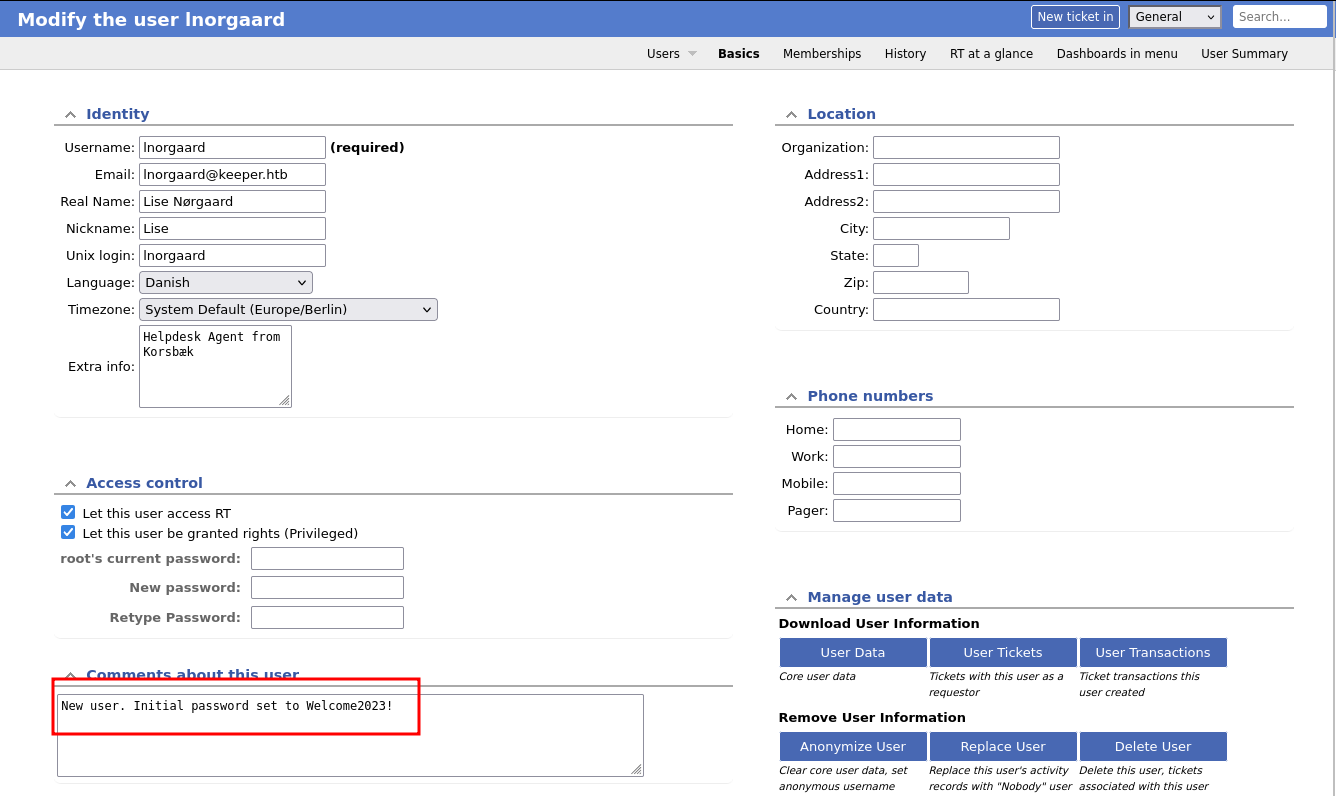1336x796 pixels.
Task: Collapse the Identity section chevron
Action: click(70, 115)
